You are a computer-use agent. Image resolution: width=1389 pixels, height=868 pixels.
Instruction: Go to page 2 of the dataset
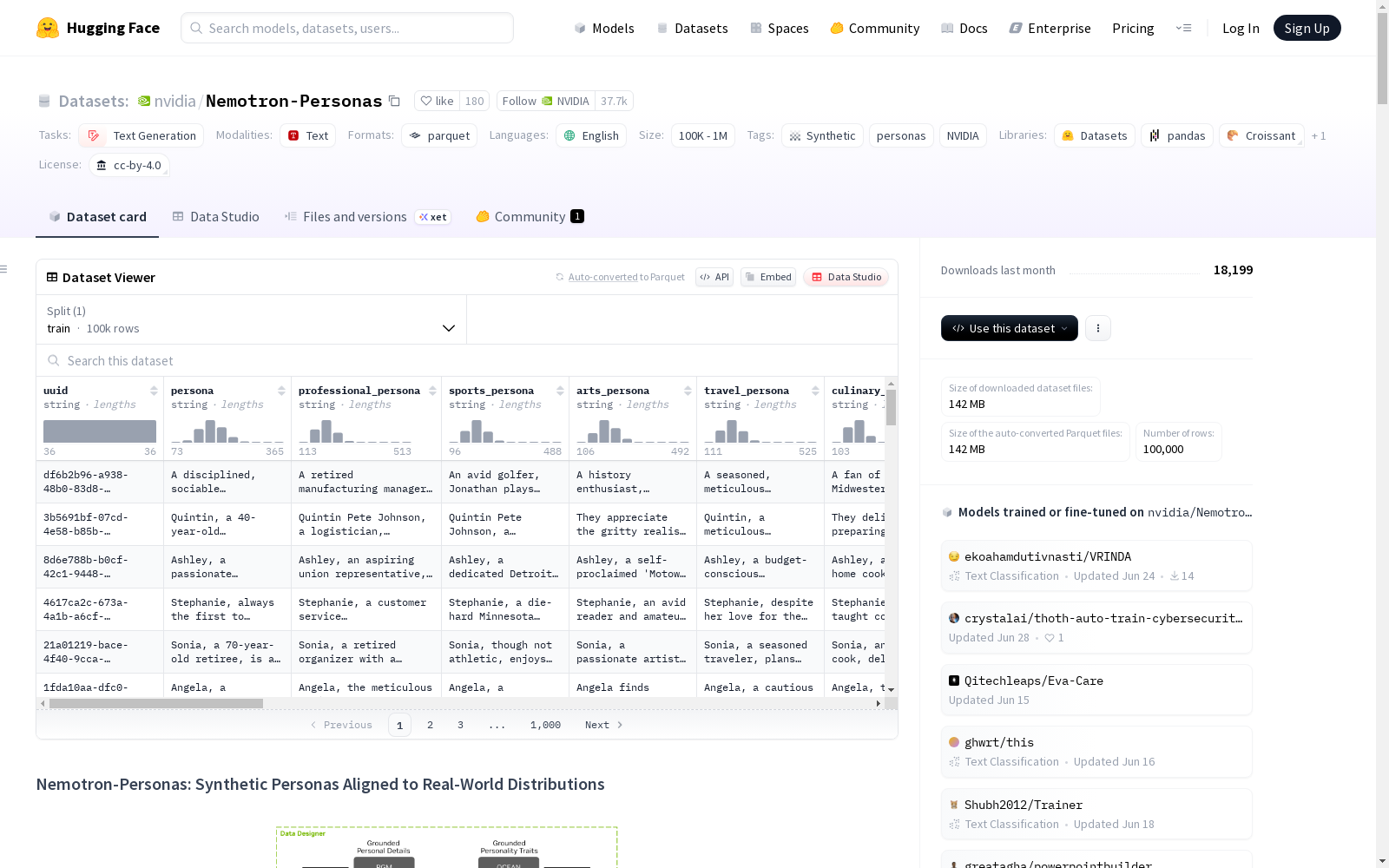[430, 725]
